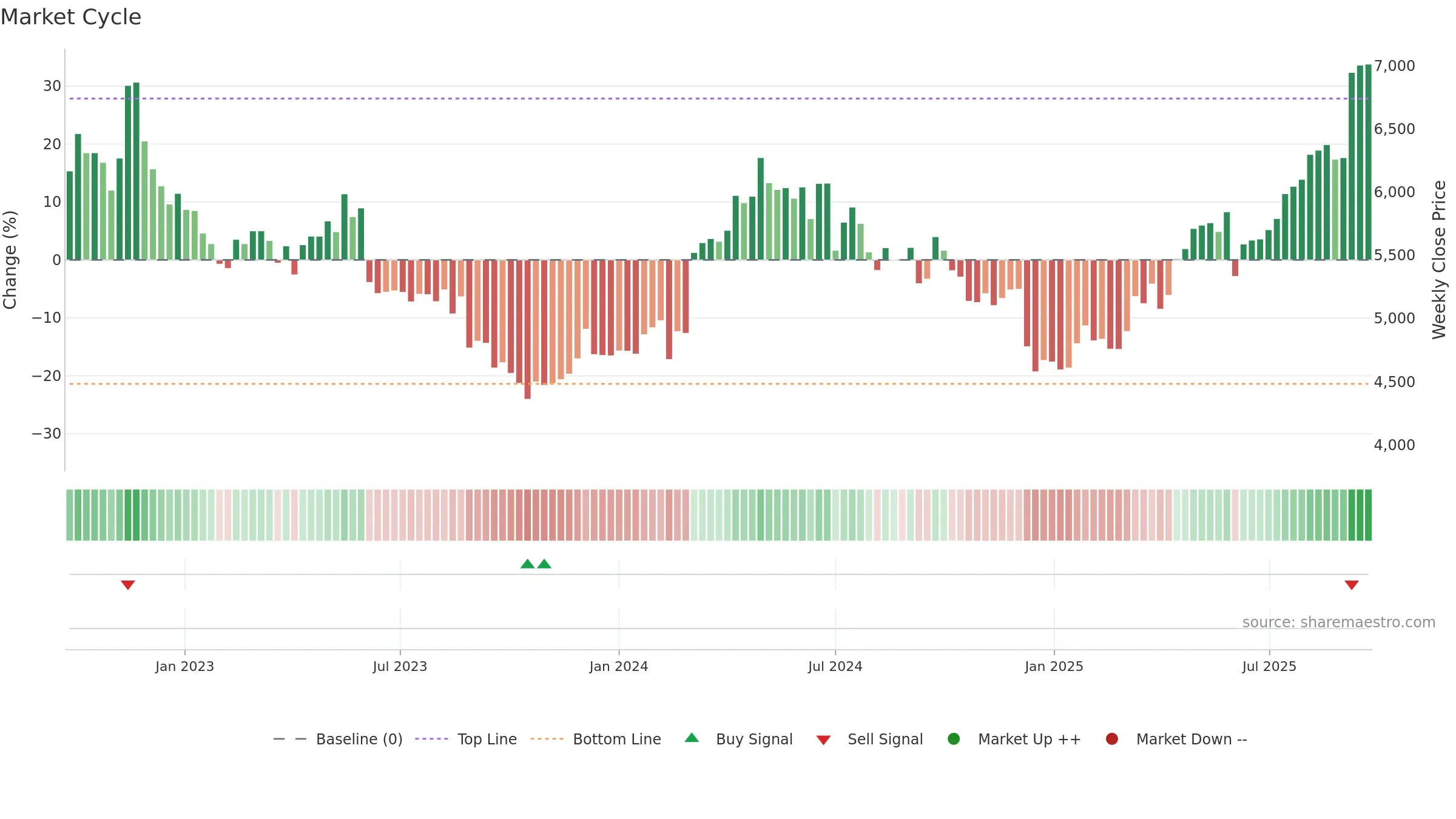Select the right buy signal marker in late 2023
Screen dimensions: 1456x819
tap(544, 564)
